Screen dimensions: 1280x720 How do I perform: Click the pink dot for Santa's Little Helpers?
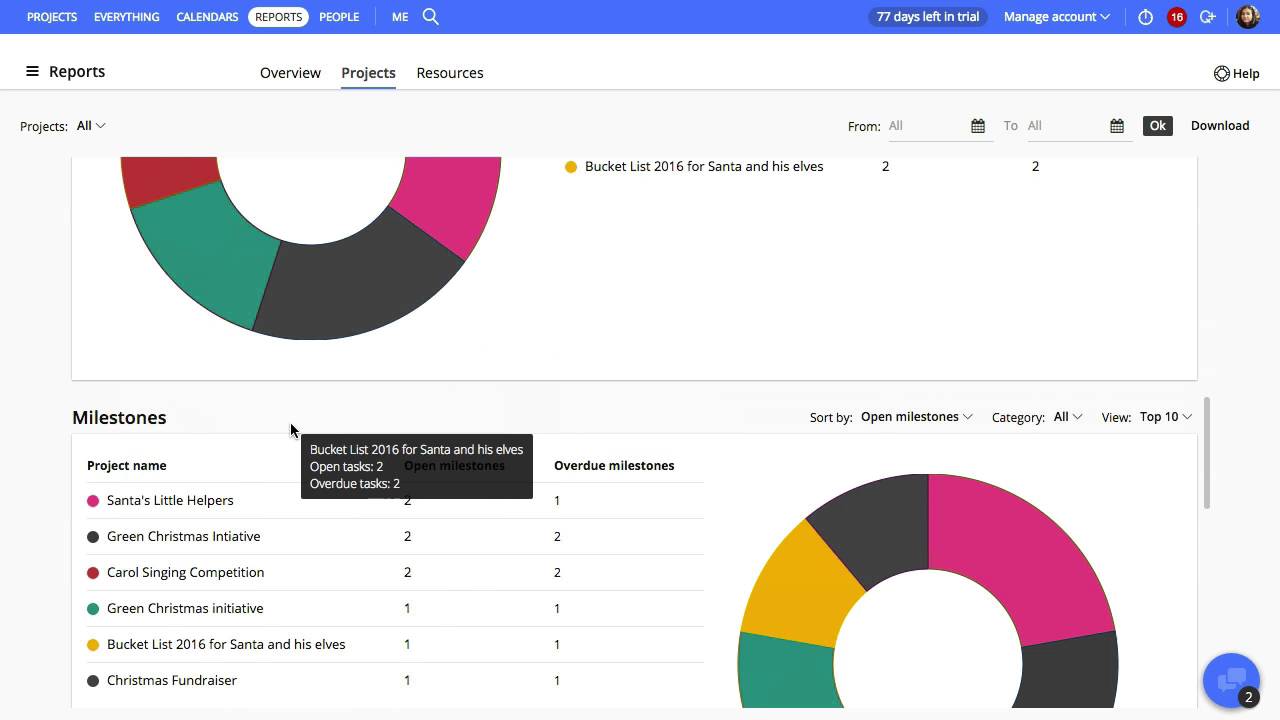93,501
